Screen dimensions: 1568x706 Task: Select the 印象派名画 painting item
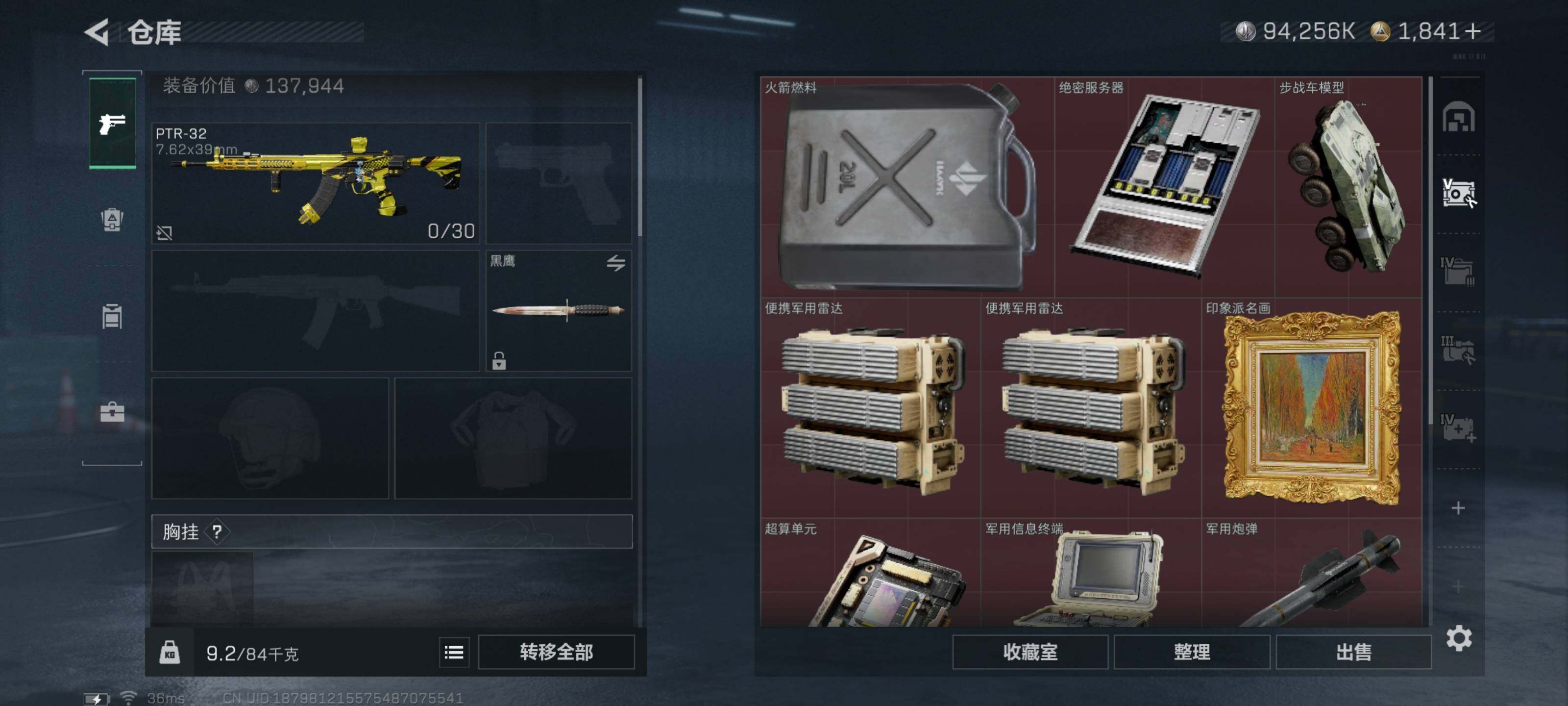[x=1312, y=407]
